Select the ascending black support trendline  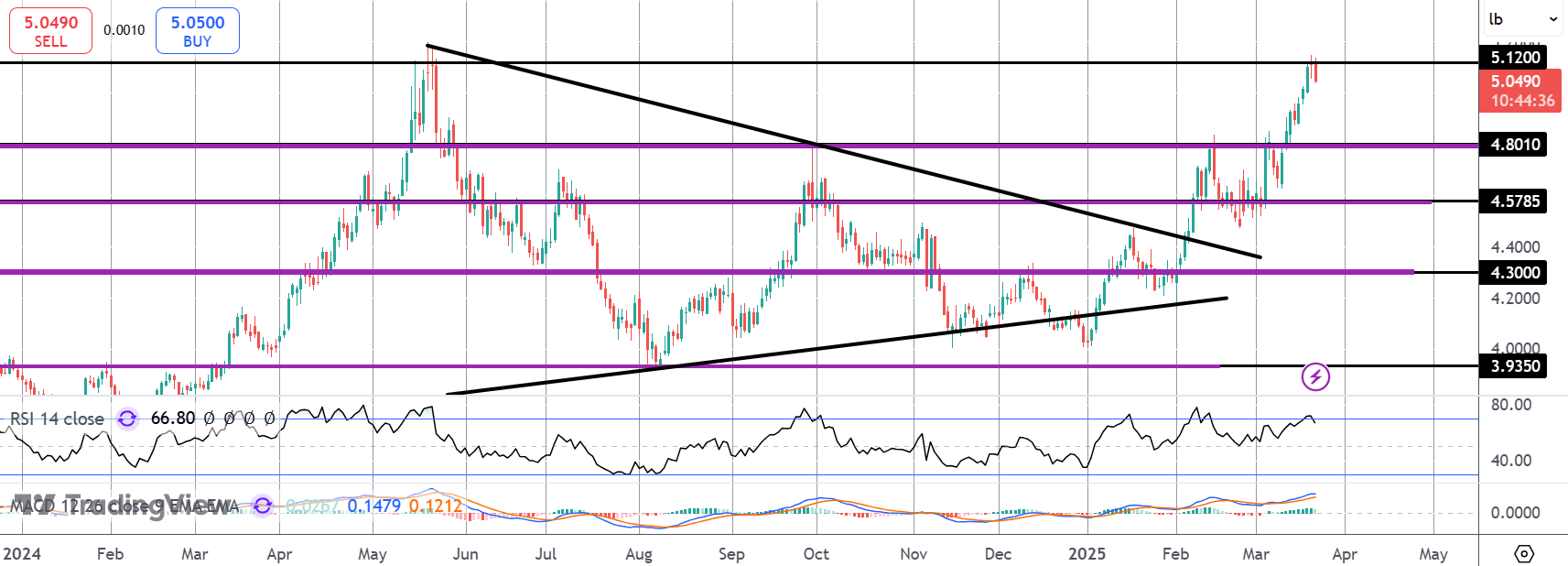click(837, 345)
